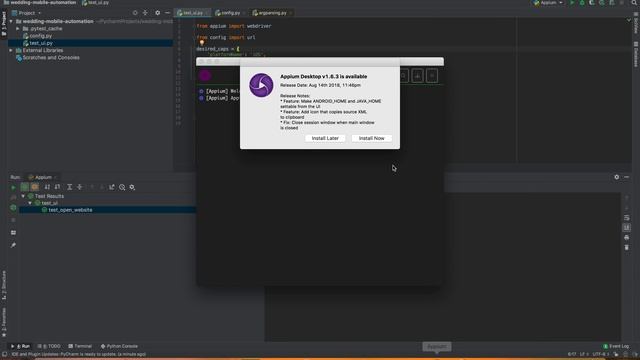Open the TODO tool window tab
This screenshot has height=360, width=640.
point(49,347)
